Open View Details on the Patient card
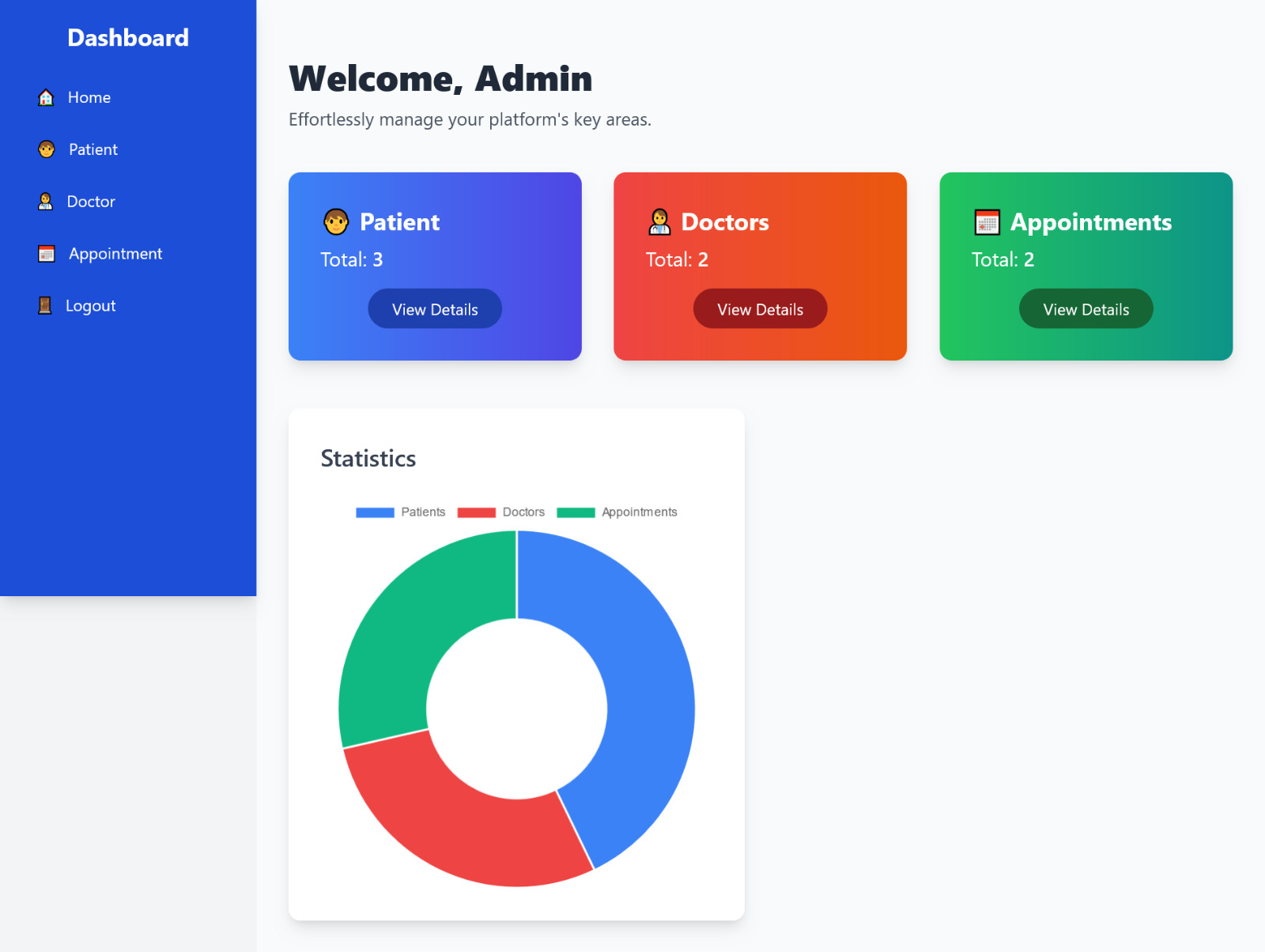 (435, 308)
